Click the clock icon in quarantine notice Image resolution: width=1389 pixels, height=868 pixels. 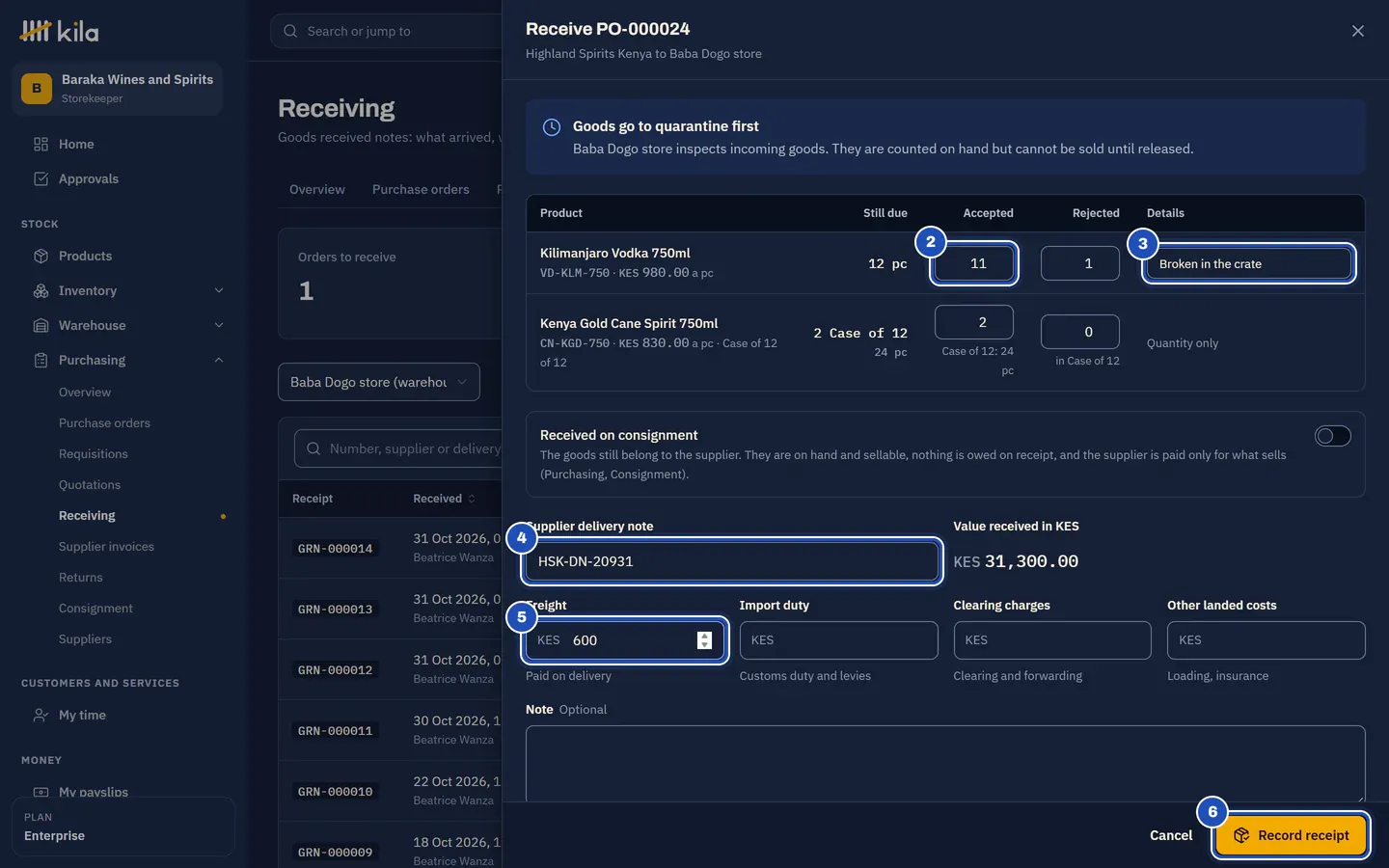point(552,127)
